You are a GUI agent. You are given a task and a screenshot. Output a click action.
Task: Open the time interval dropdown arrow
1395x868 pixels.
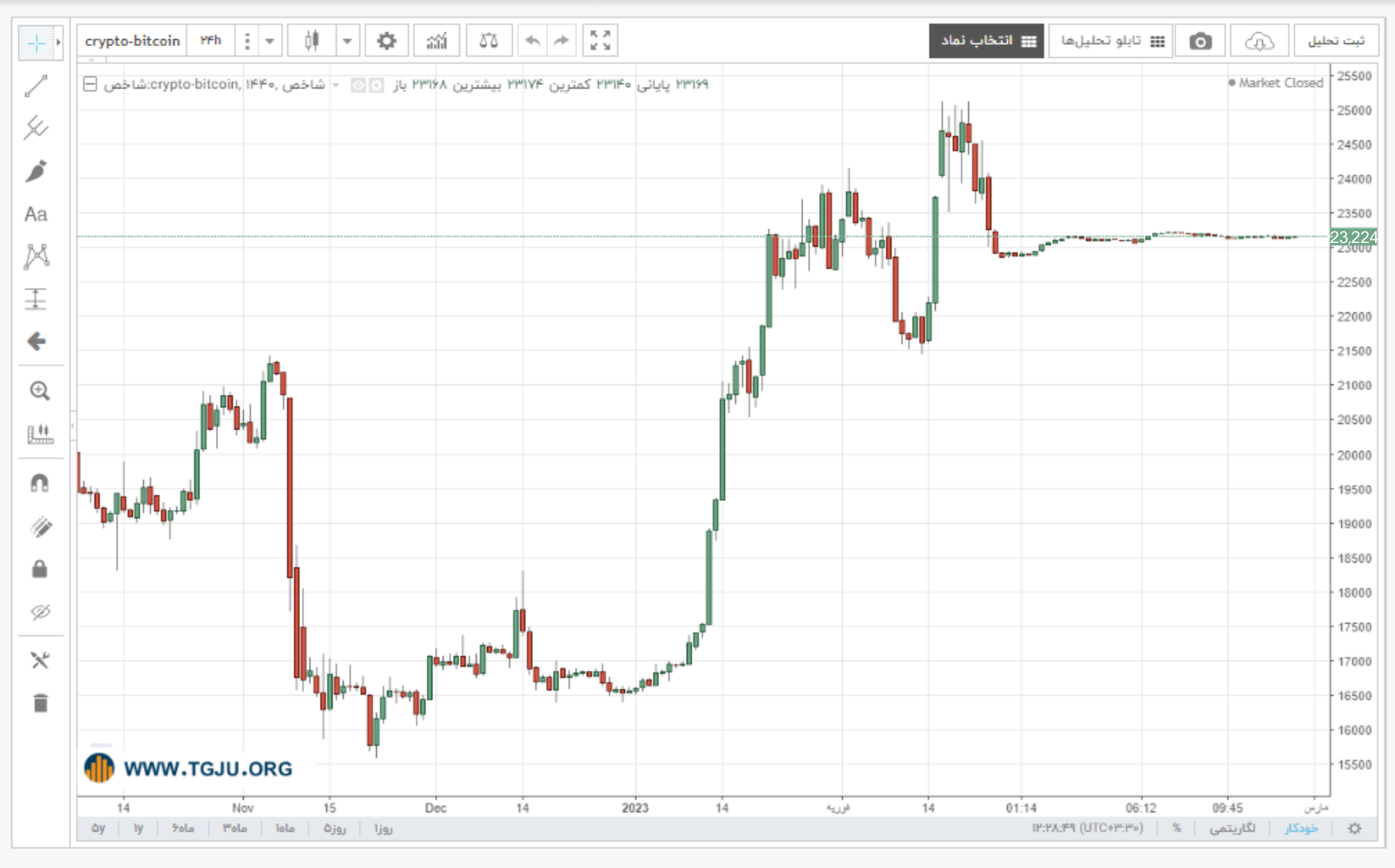pyautogui.click(x=269, y=41)
